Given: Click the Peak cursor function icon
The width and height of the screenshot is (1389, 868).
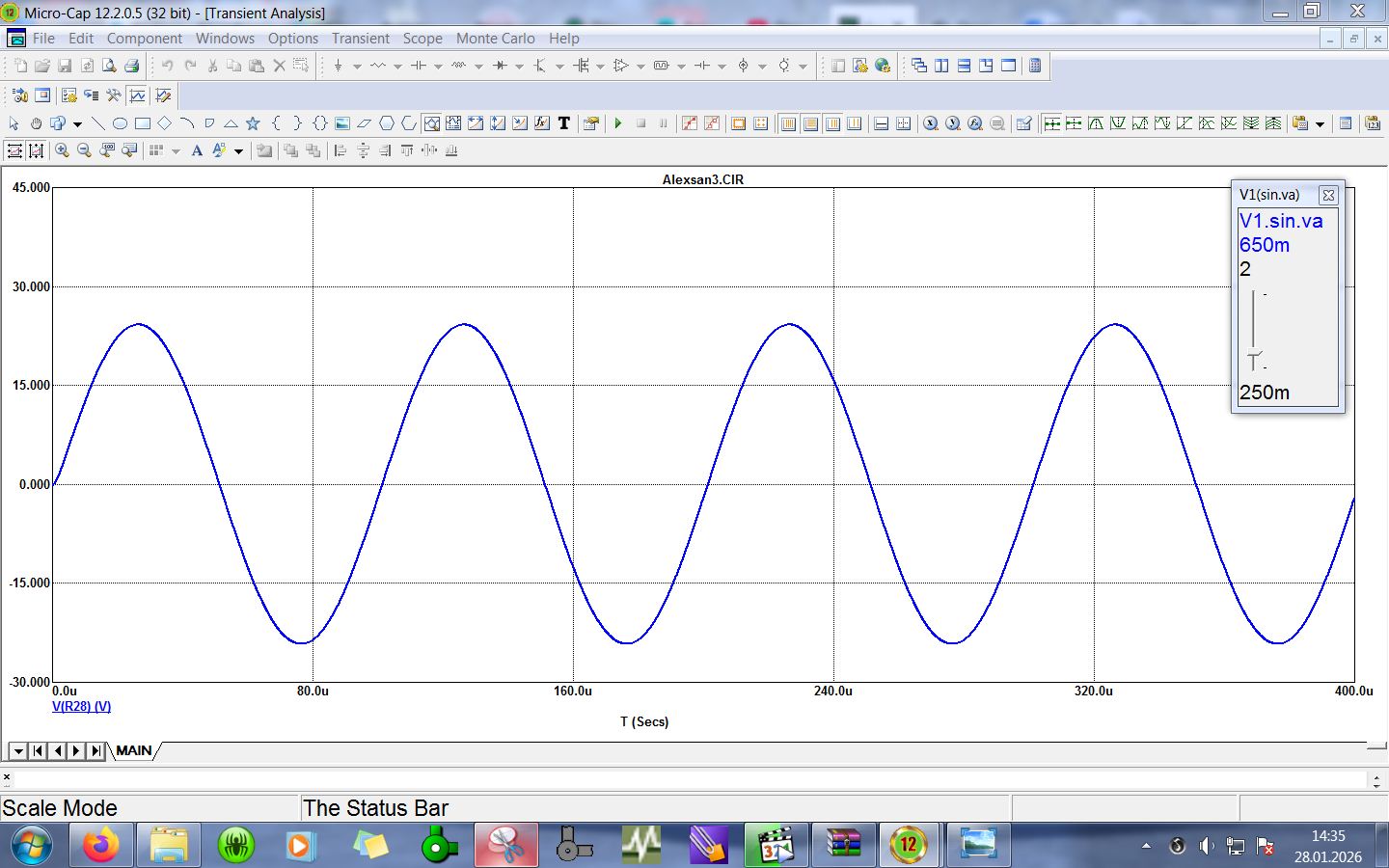Looking at the screenshot, I should pyautogui.click(x=1096, y=123).
